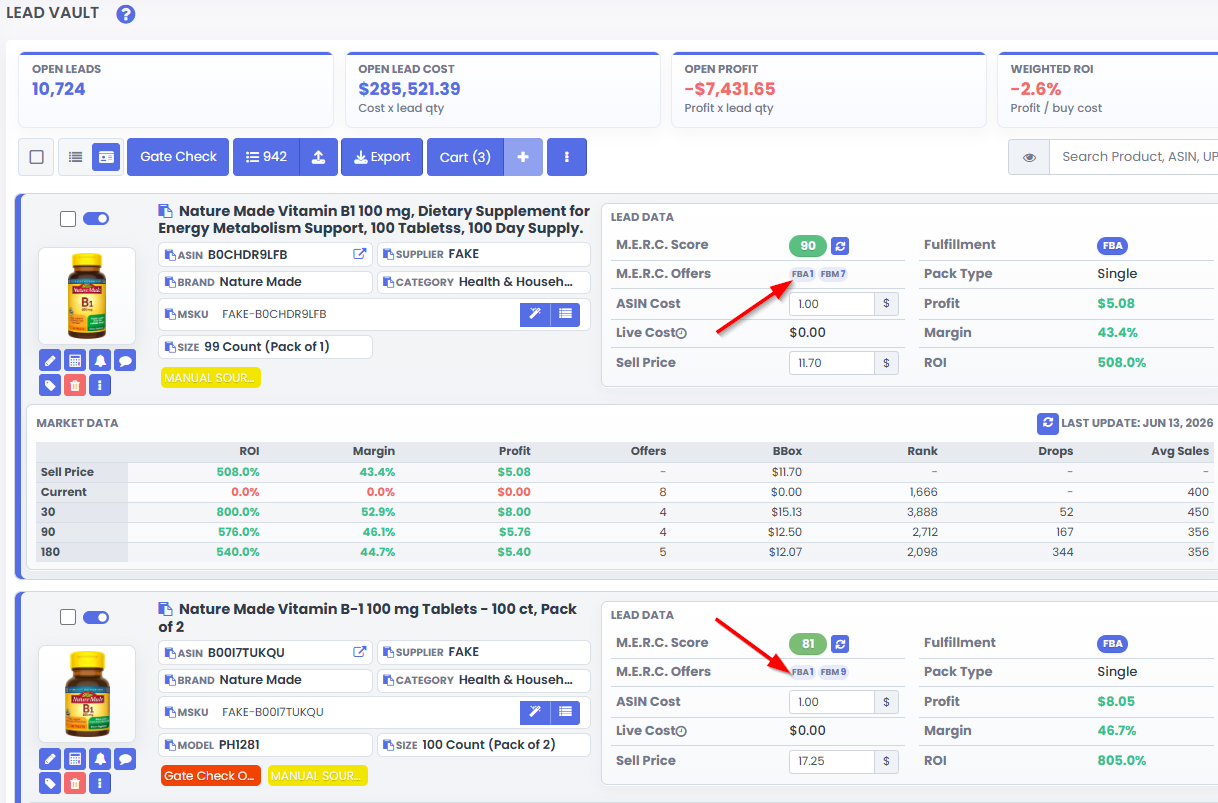The width and height of the screenshot is (1218, 803).
Task: Toggle the switch on the B00I7TUKQU lead
Action: coord(96,617)
